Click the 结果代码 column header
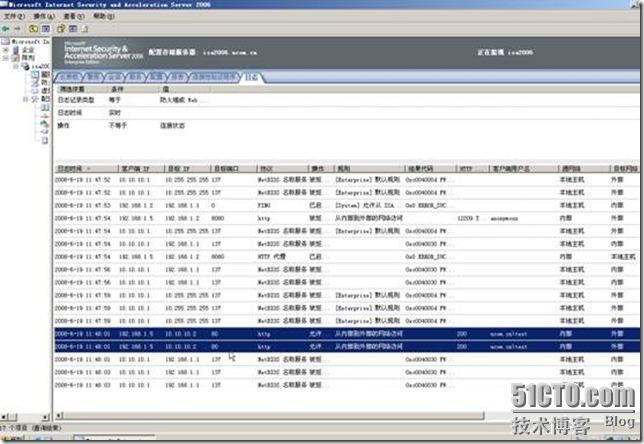The image size is (644, 444). pos(430,169)
